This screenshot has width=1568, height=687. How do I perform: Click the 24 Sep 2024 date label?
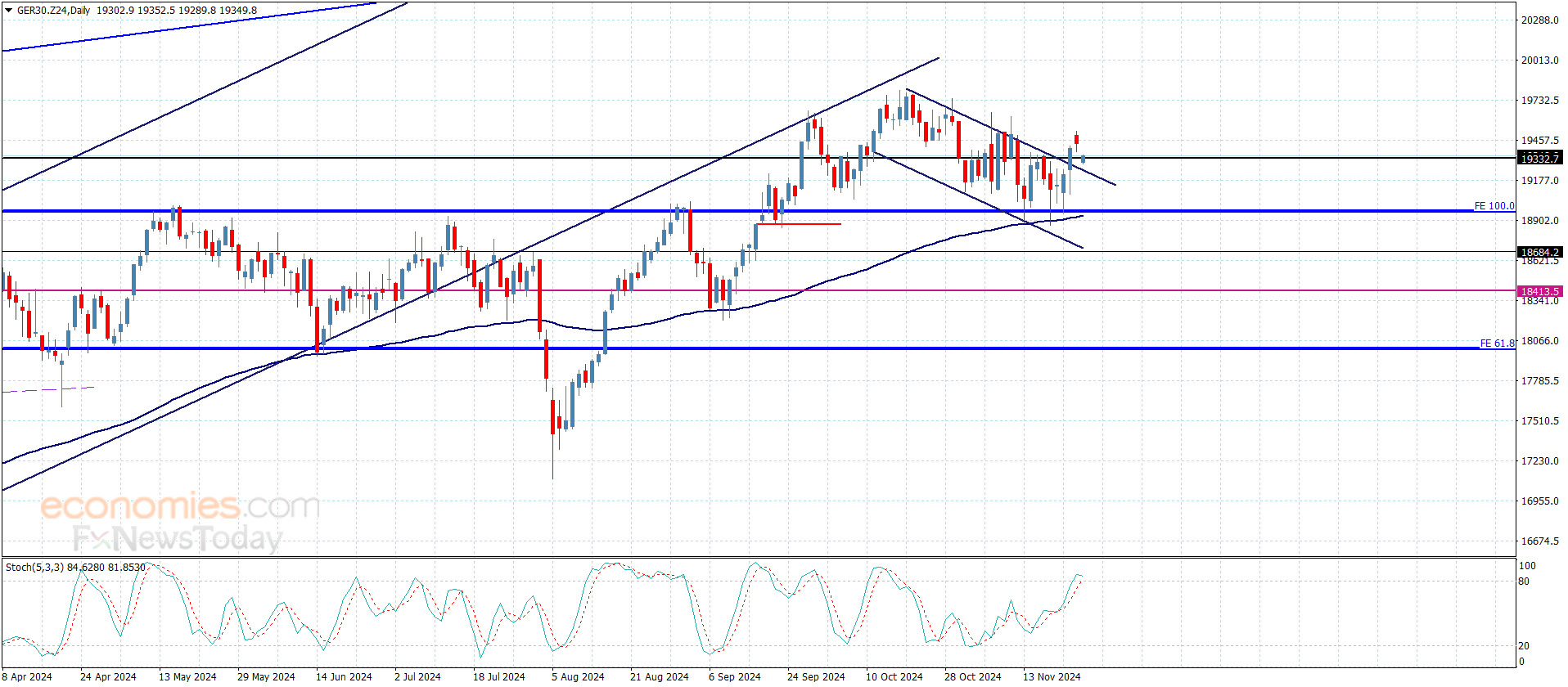[x=816, y=676]
